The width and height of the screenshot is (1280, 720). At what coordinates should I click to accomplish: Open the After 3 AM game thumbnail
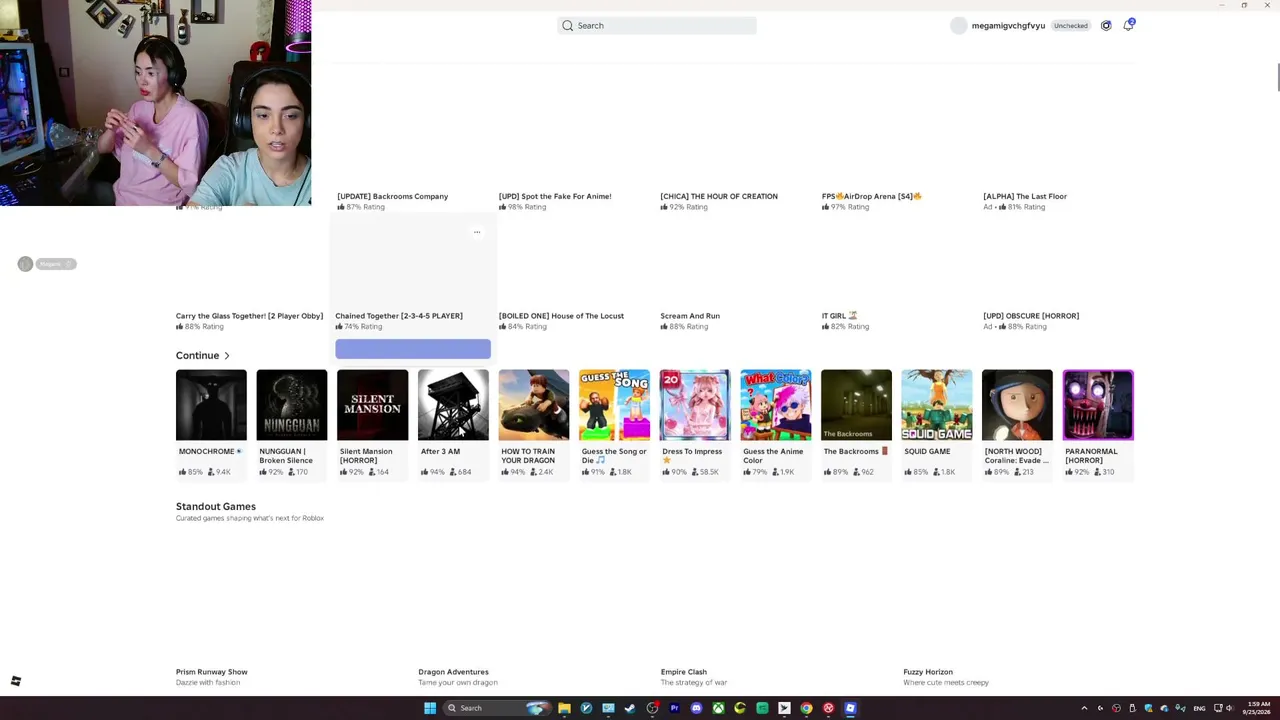(x=453, y=405)
